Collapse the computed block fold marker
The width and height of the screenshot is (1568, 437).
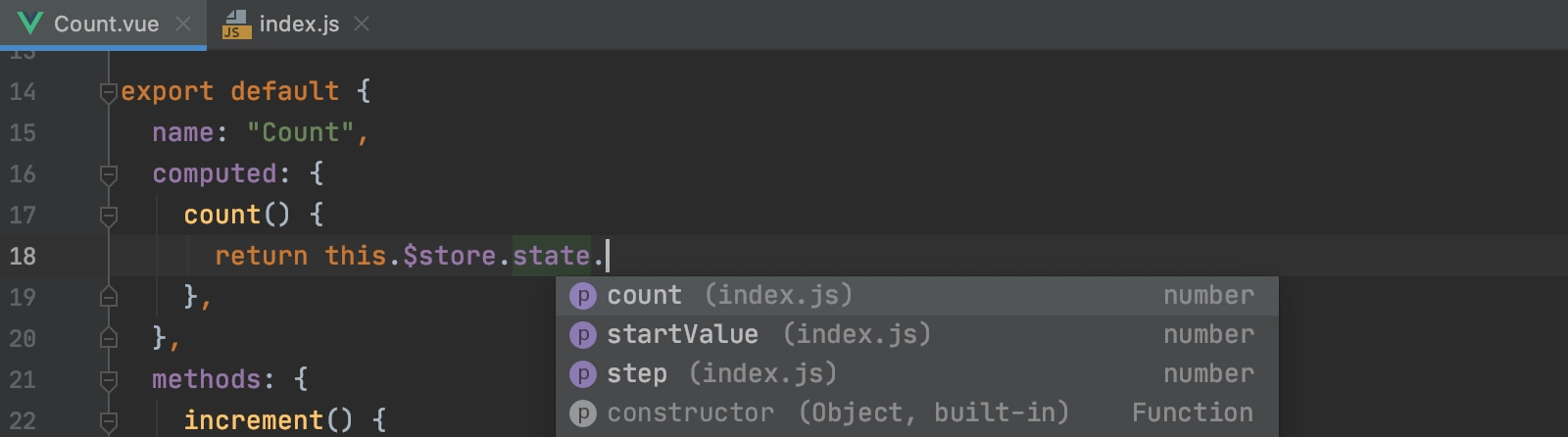[109, 174]
